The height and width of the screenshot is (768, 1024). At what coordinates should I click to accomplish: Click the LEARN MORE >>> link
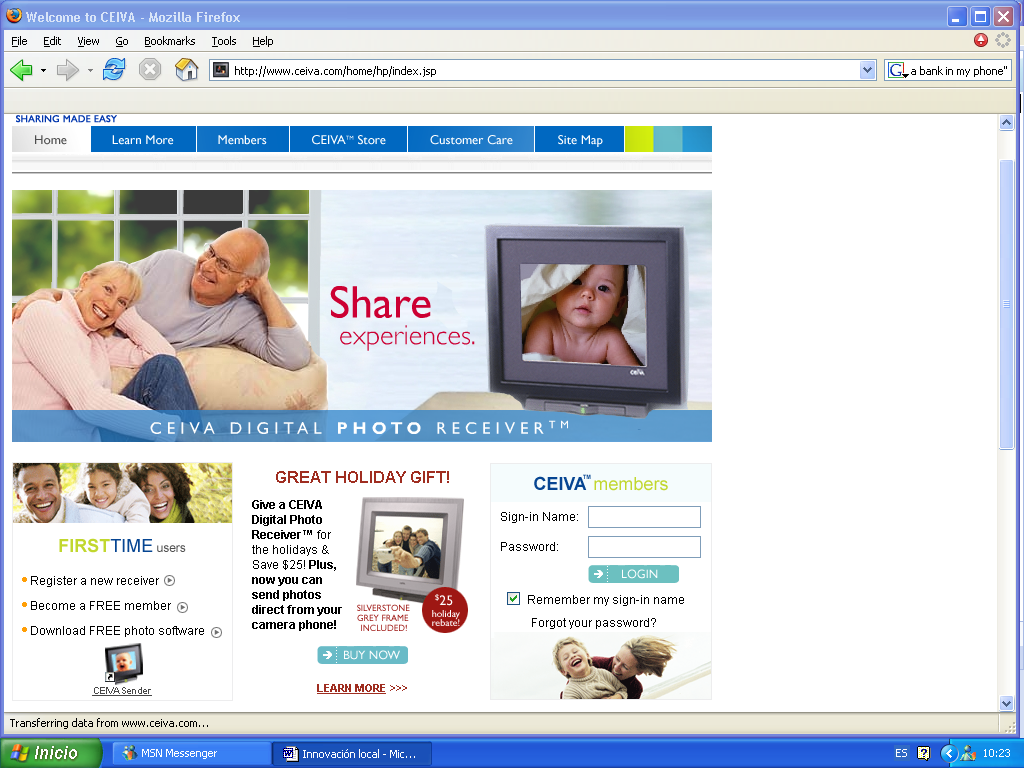coord(362,688)
